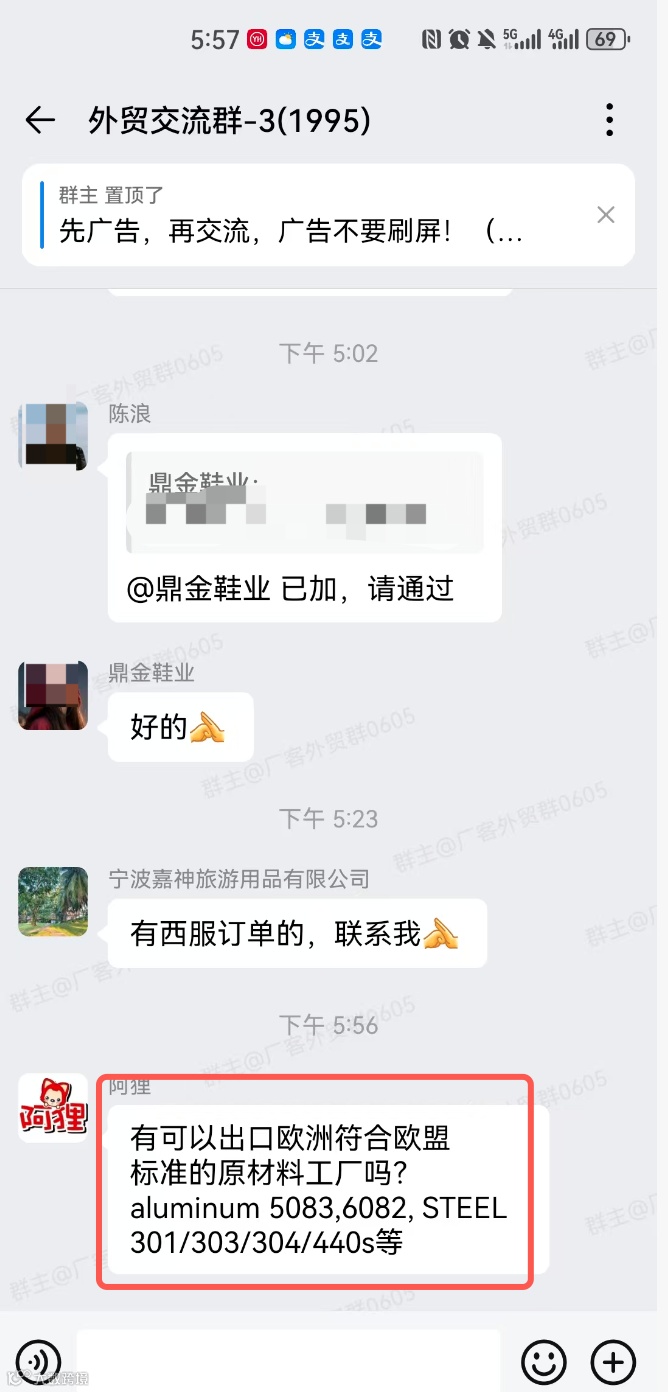
Task: Tap the 好的 reply bubble
Action: pyautogui.click(x=181, y=727)
